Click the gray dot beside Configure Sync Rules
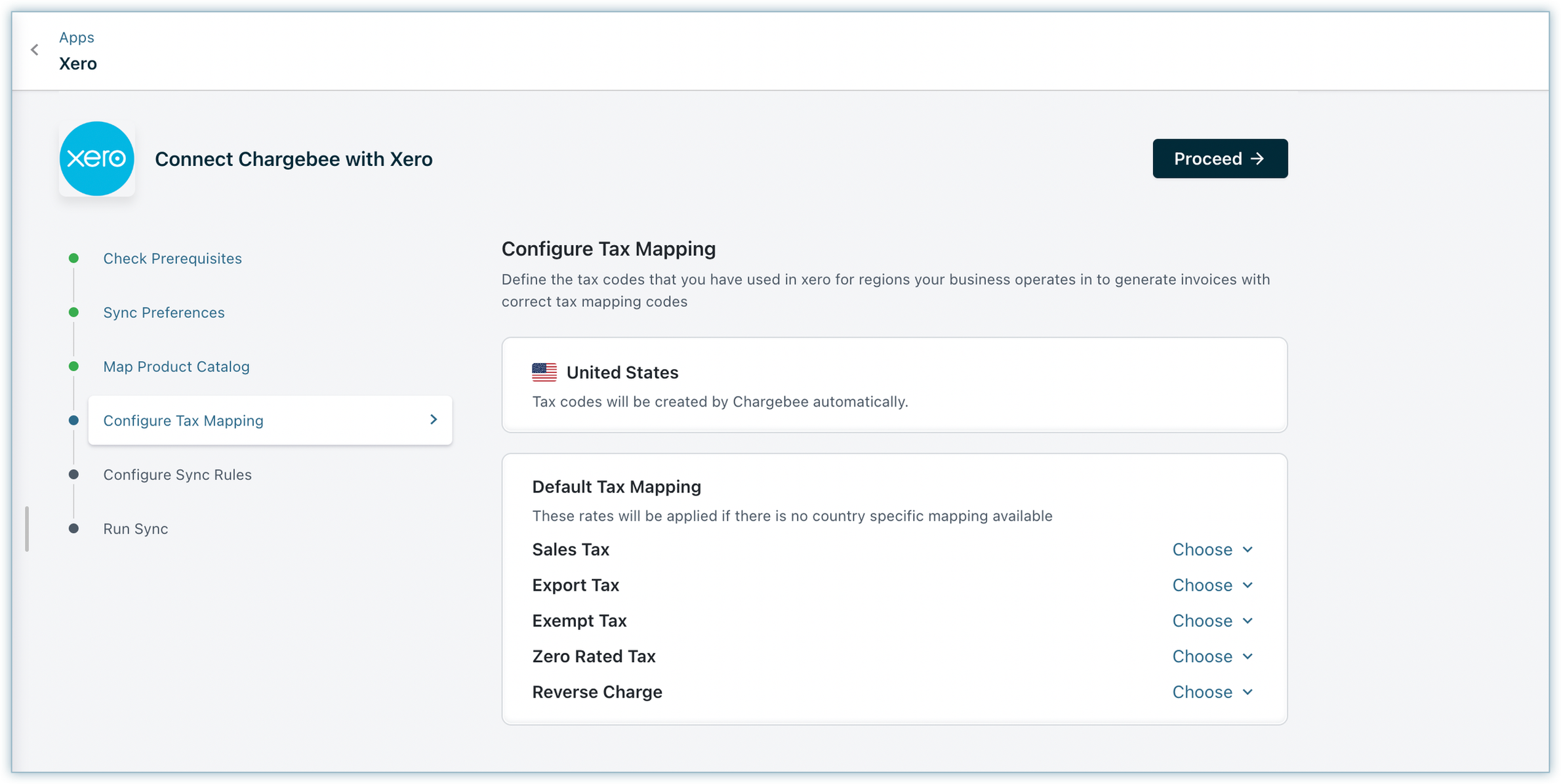The image size is (1561, 784). point(73,474)
